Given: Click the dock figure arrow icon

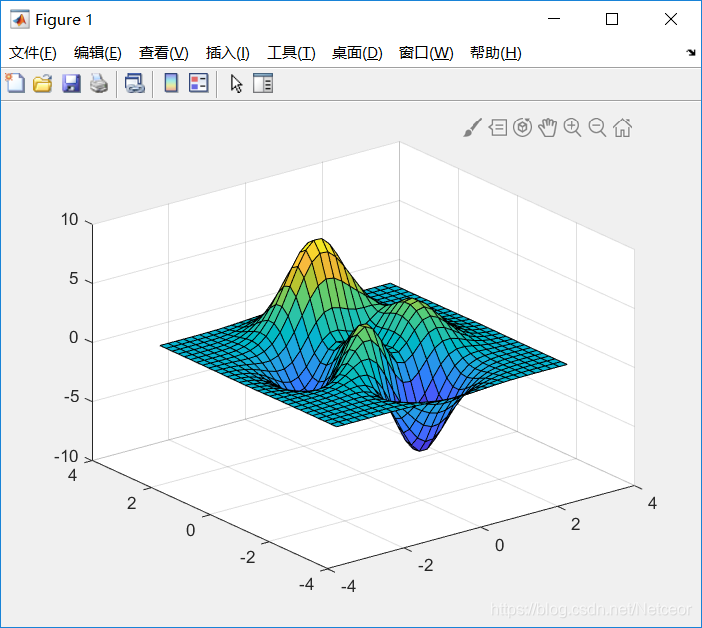Looking at the screenshot, I should 691,53.
